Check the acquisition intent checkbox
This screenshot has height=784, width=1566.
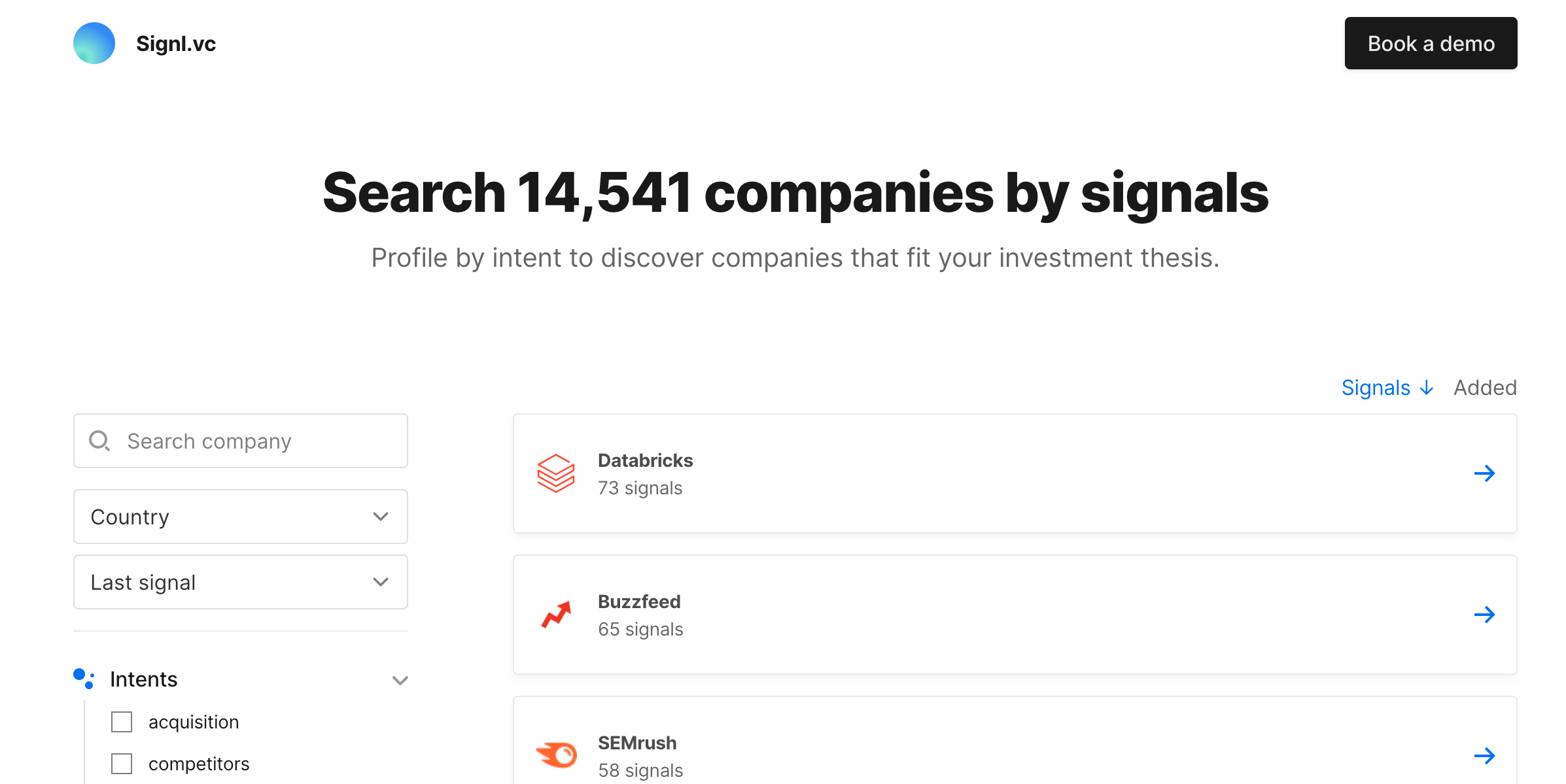pyautogui.click(x=122, y=722)
